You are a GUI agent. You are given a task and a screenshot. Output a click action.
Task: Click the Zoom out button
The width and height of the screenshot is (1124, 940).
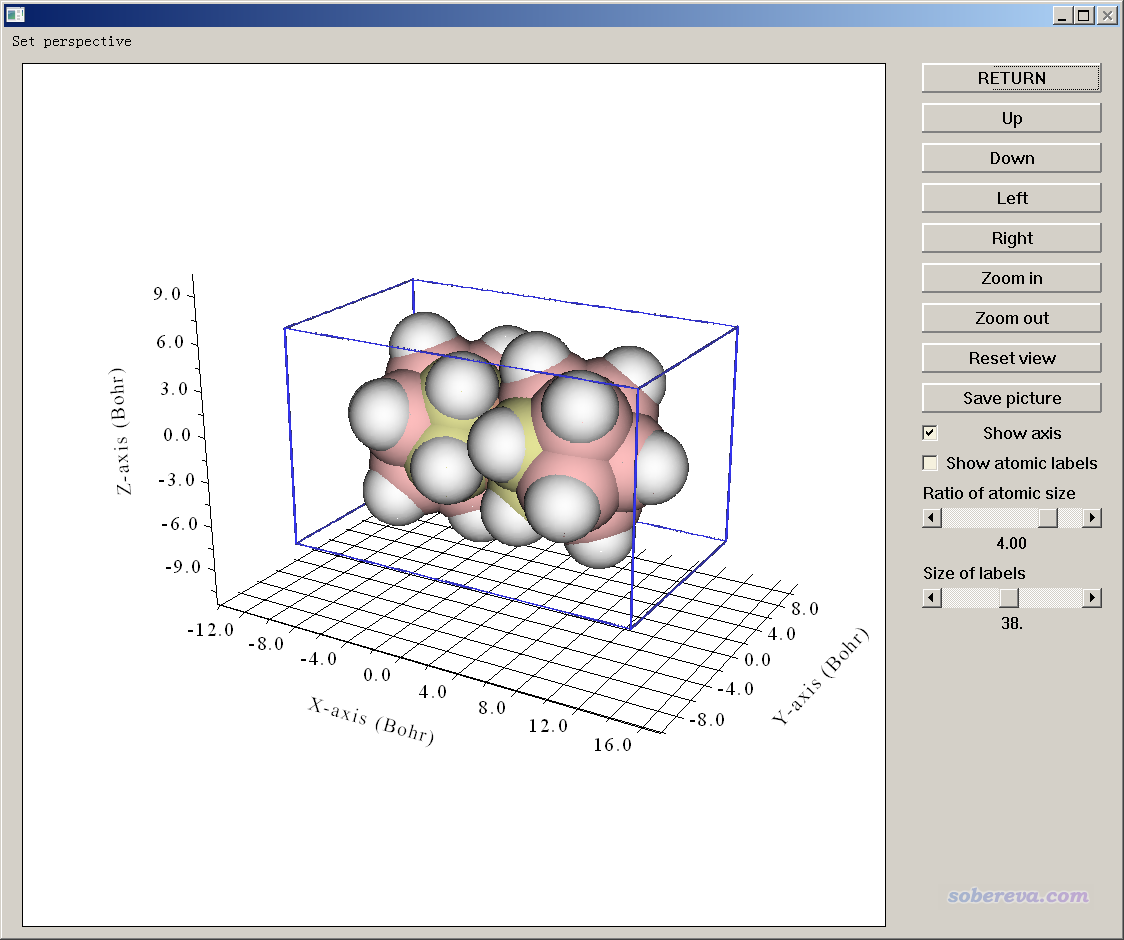click(1011, 318)
